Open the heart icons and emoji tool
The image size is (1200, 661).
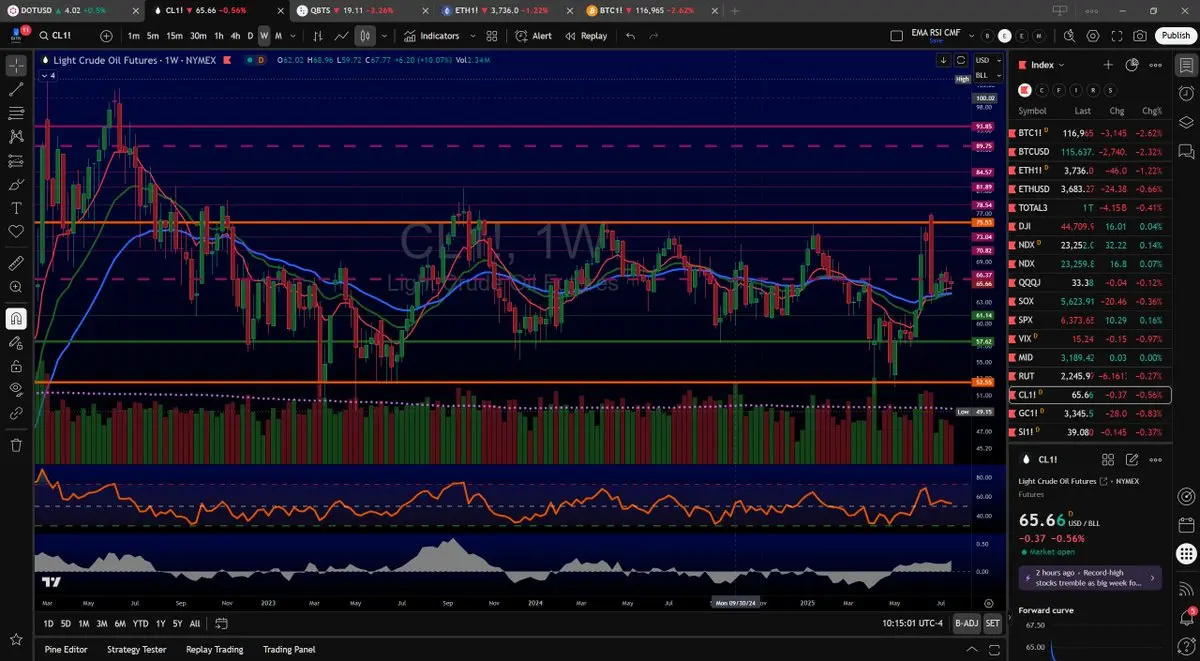coord(16,232)
